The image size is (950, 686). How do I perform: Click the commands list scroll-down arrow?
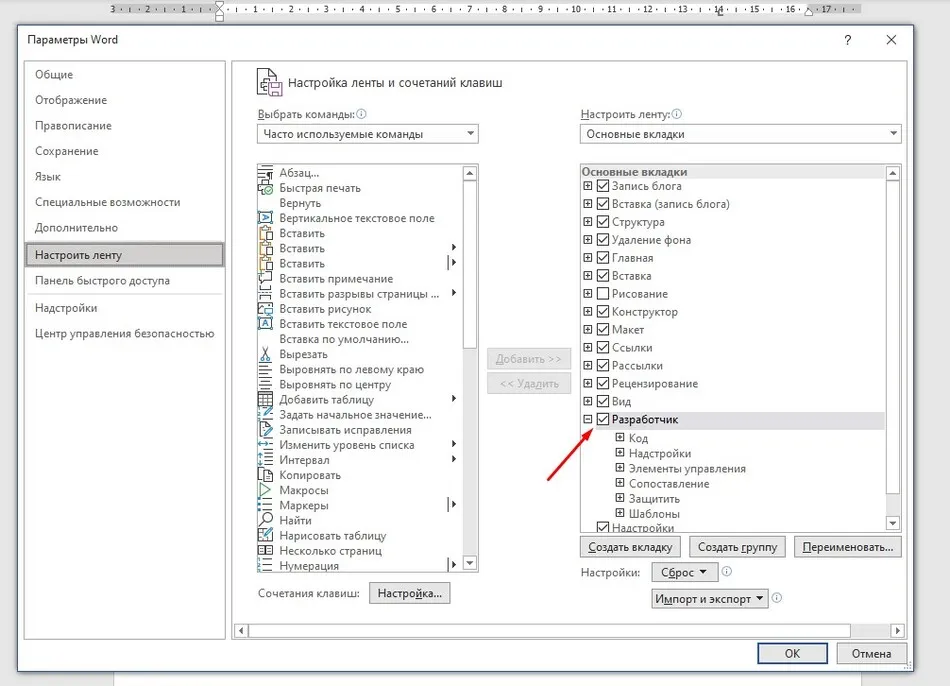click(470, 563)
